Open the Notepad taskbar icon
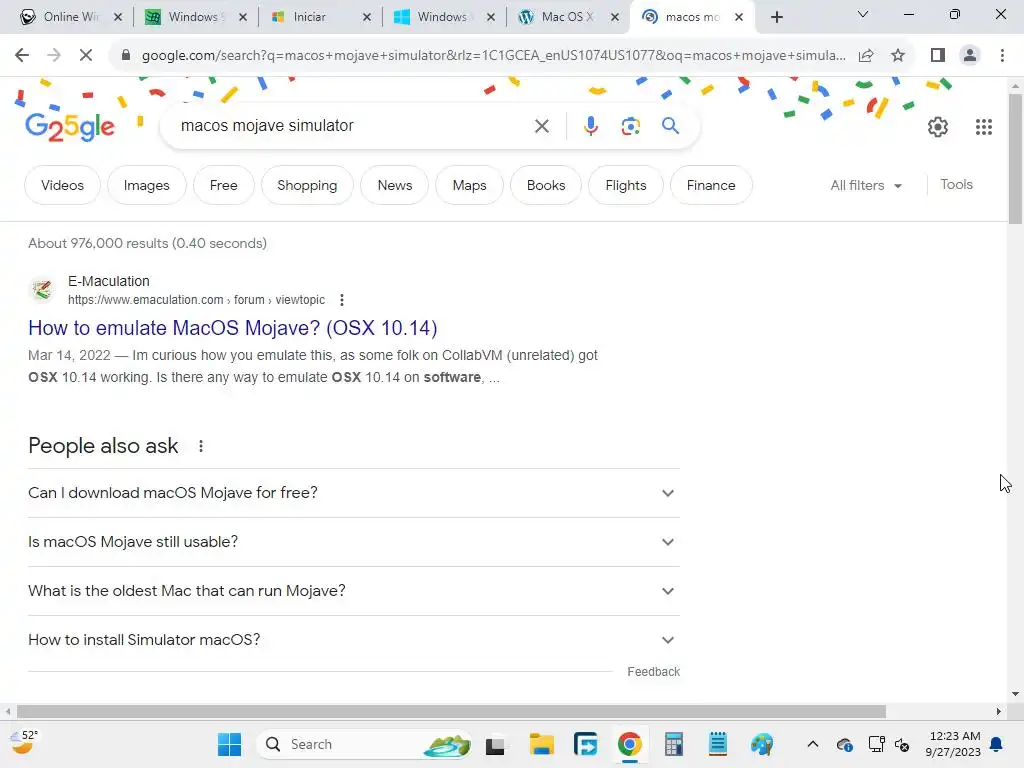The image size is (1024, 768). pos(717,744)
